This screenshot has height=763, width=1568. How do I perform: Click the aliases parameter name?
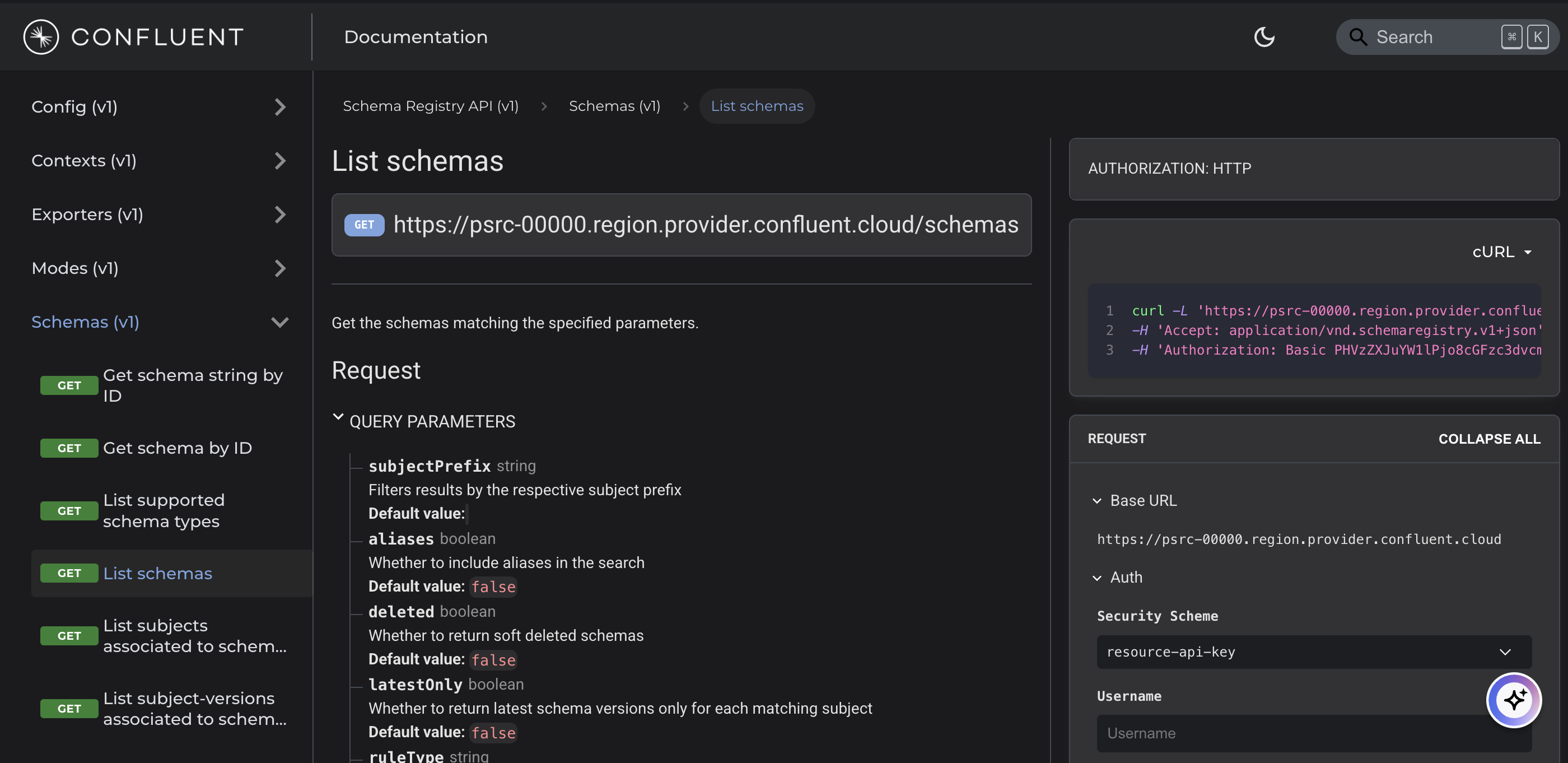(x=401, y=539)
